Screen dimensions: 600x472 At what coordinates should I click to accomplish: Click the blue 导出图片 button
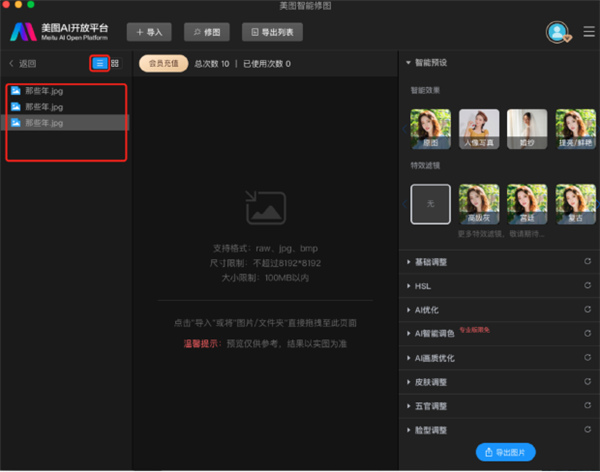click(508, 453)
